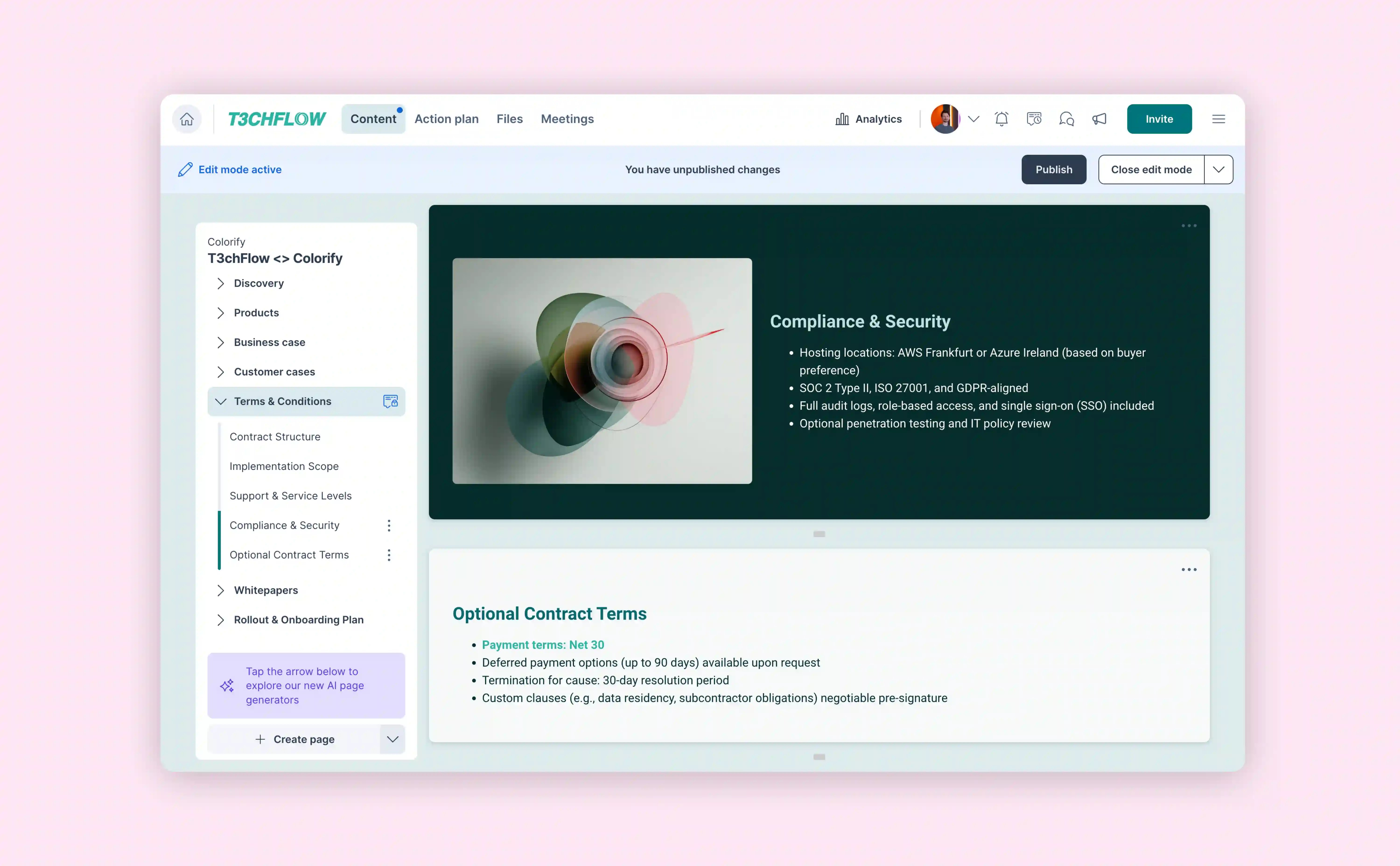This screenshot has height=866, width=1400.
Task: Click the T3CHFLOW logo
Action: [x=277, y=119]
